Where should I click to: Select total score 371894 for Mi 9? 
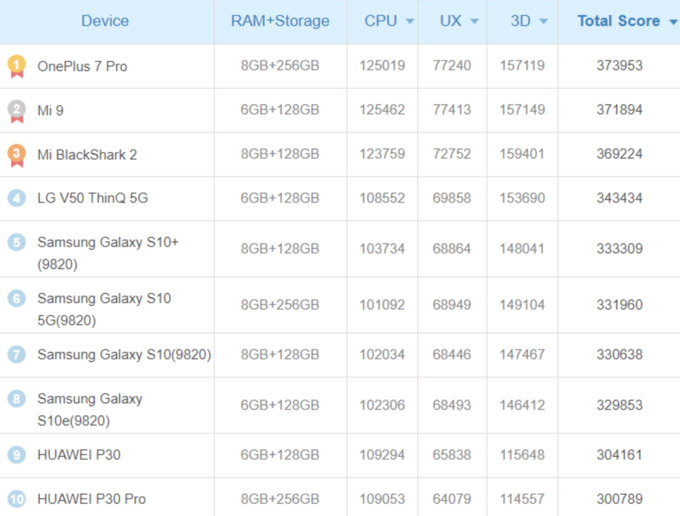[619, 110]
